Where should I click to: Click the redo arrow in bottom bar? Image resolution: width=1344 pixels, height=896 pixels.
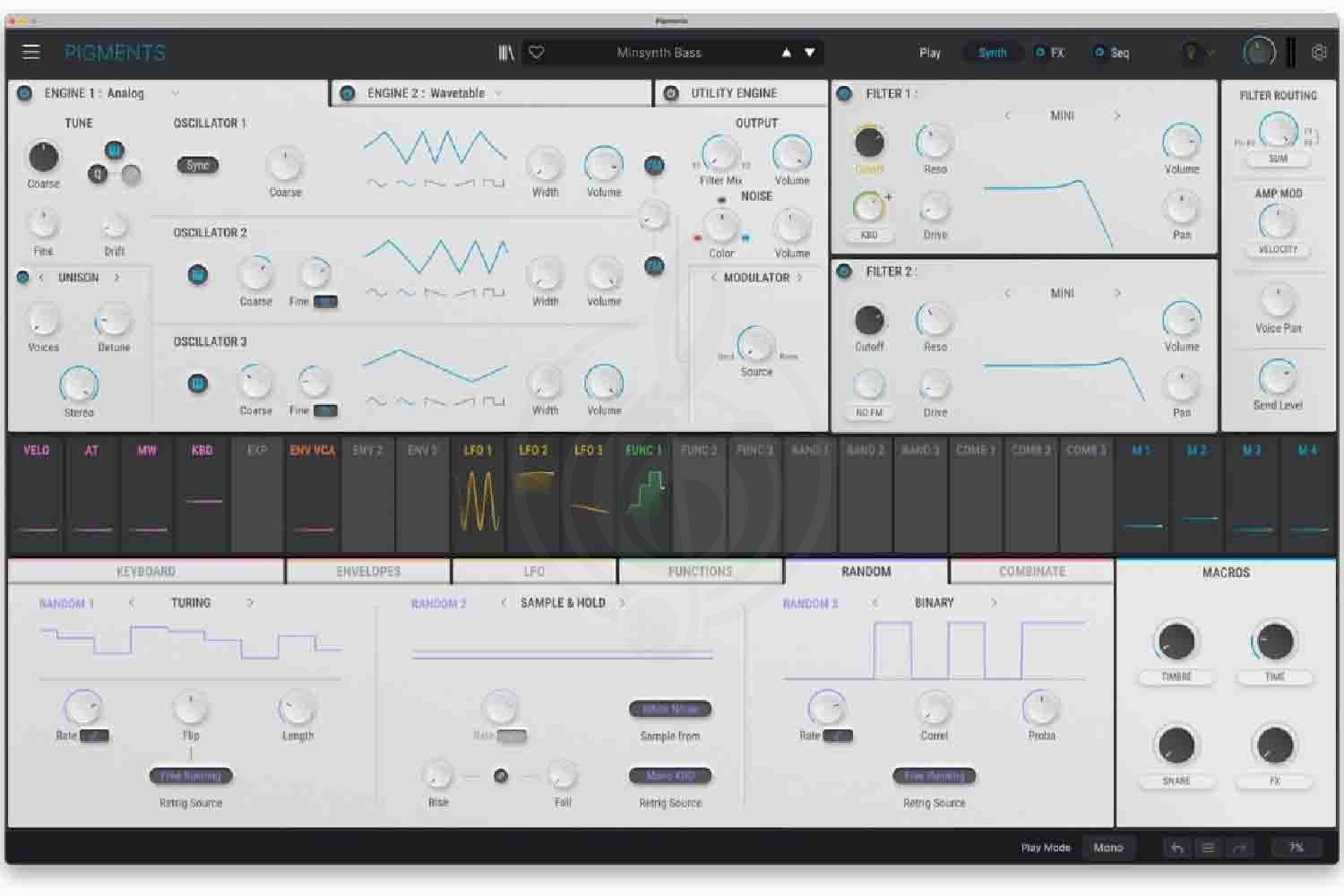click(x=1239, y=848)
